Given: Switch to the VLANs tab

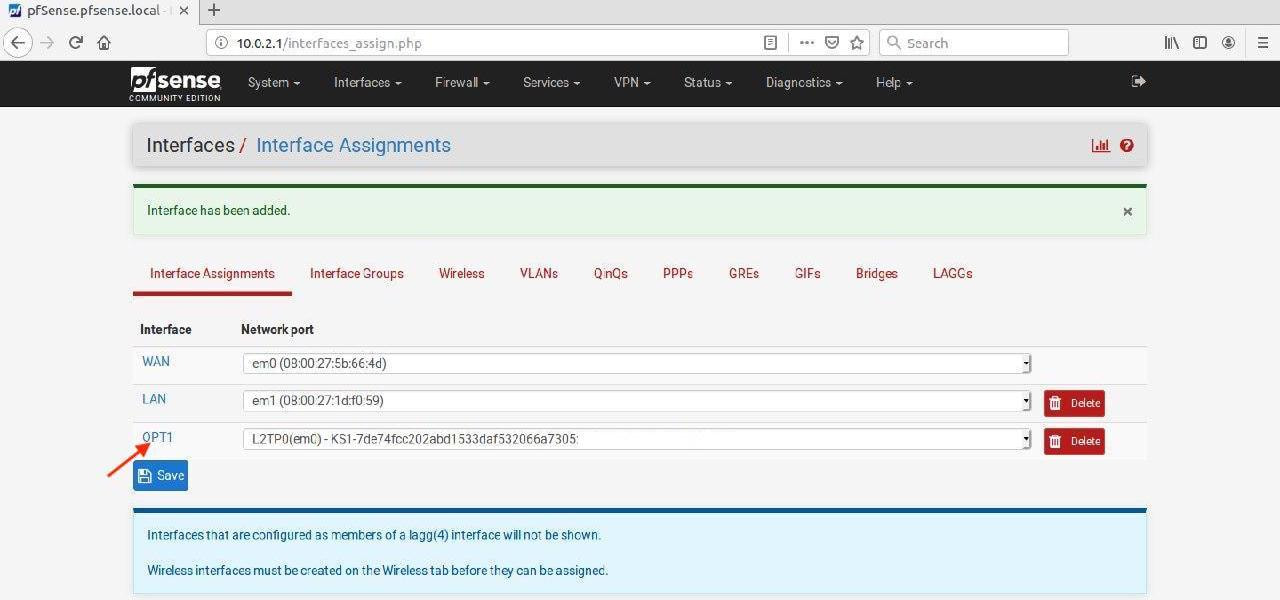Looking at the screenshot, I should pyautogui.click(x=538, y=274).
